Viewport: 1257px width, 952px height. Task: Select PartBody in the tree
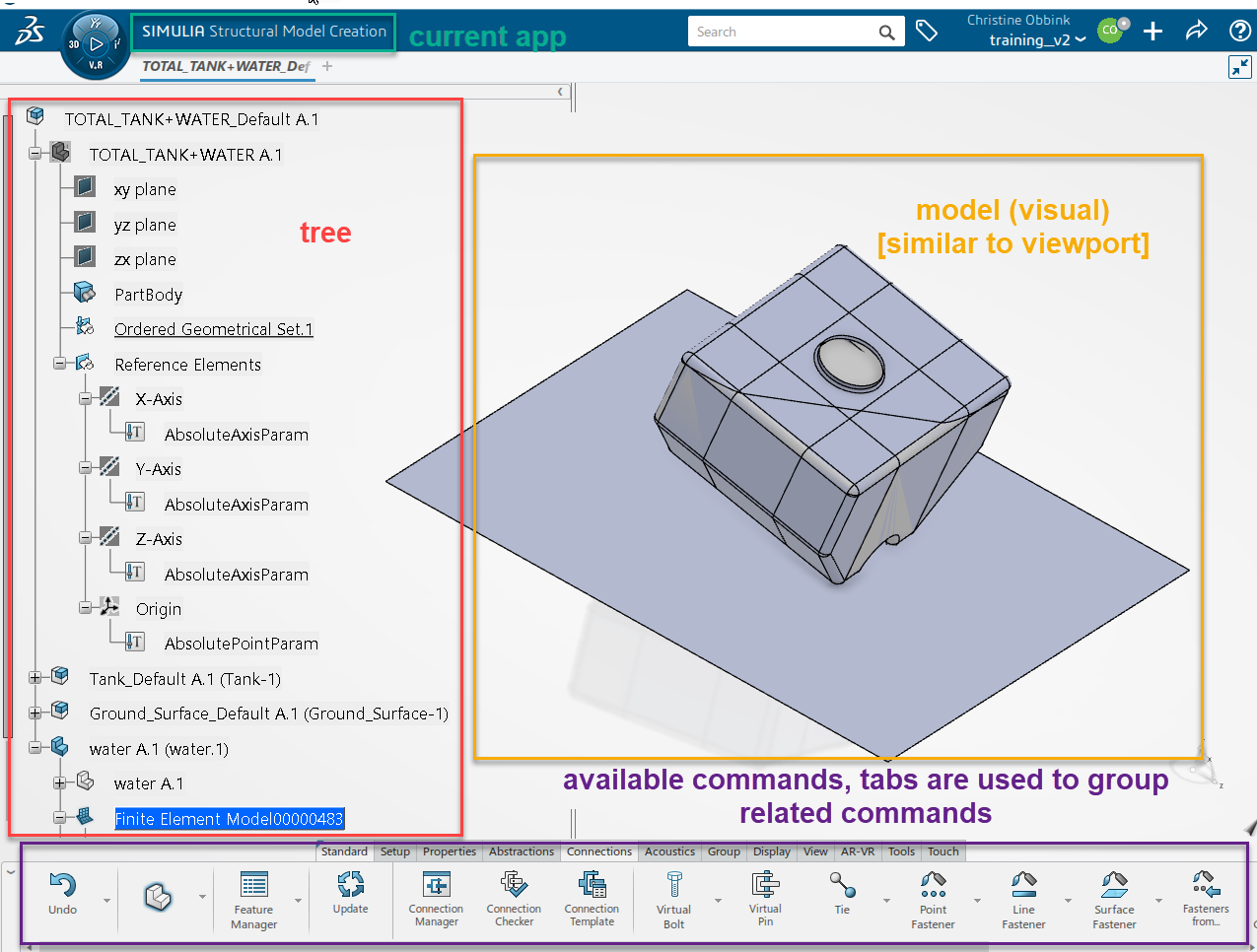coord(149,295)
